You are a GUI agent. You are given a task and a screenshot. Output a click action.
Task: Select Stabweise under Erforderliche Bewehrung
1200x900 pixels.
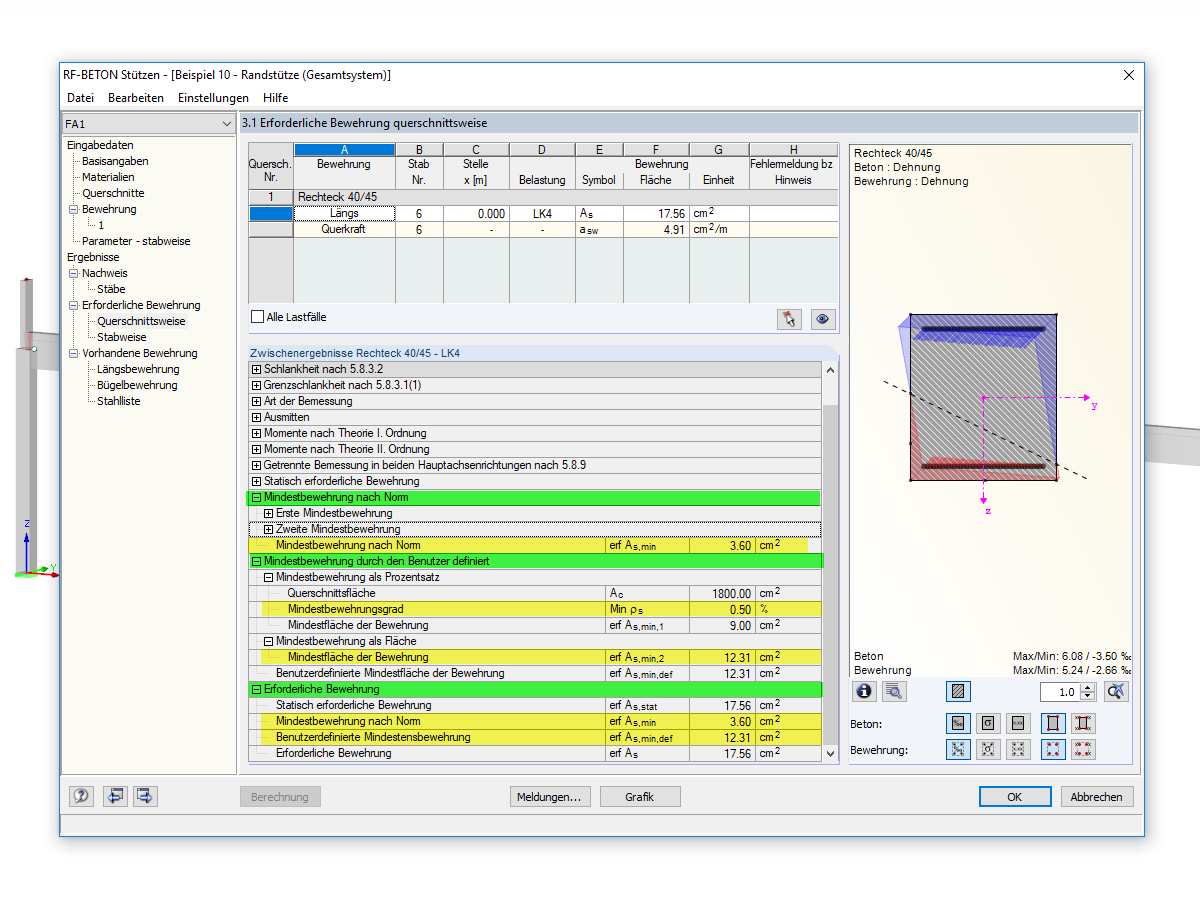pyautogui.click(x=121, y=337)
